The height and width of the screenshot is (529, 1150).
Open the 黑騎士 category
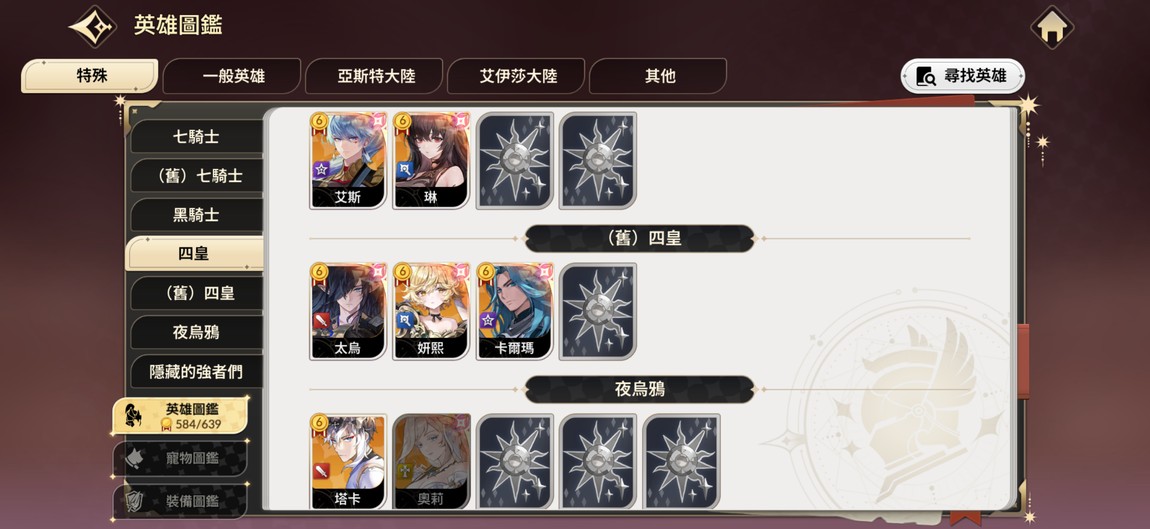[x=196, y=215]
